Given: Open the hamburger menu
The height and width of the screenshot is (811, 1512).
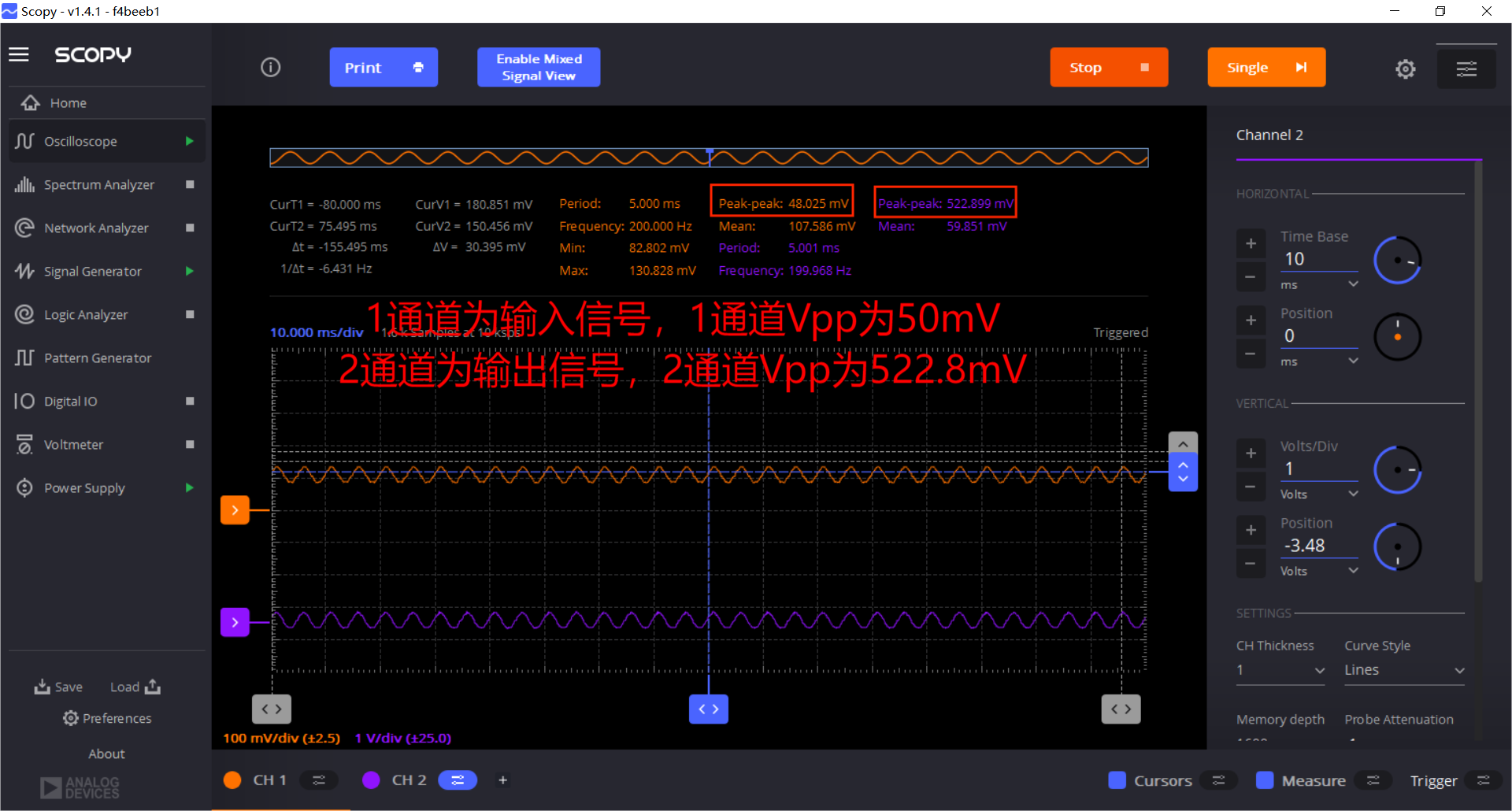Looking at the screenshot, I should (19, 54).
